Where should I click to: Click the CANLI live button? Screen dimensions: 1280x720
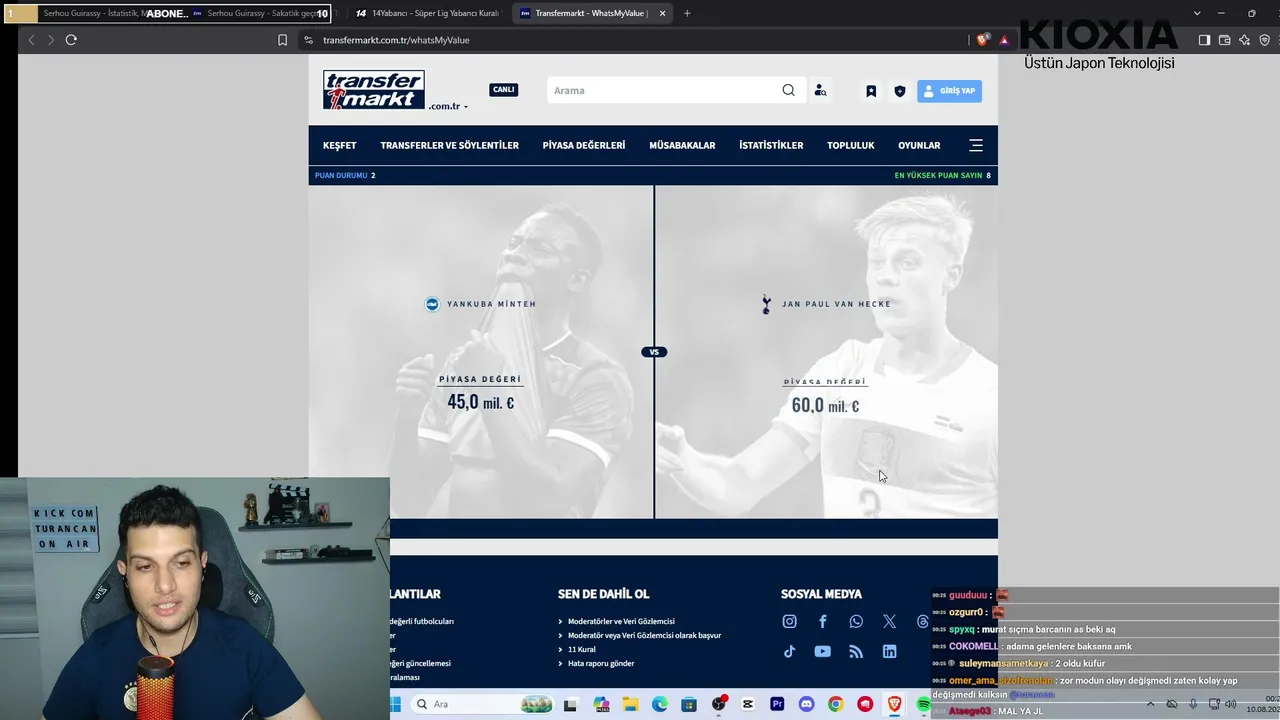[503, 89]
